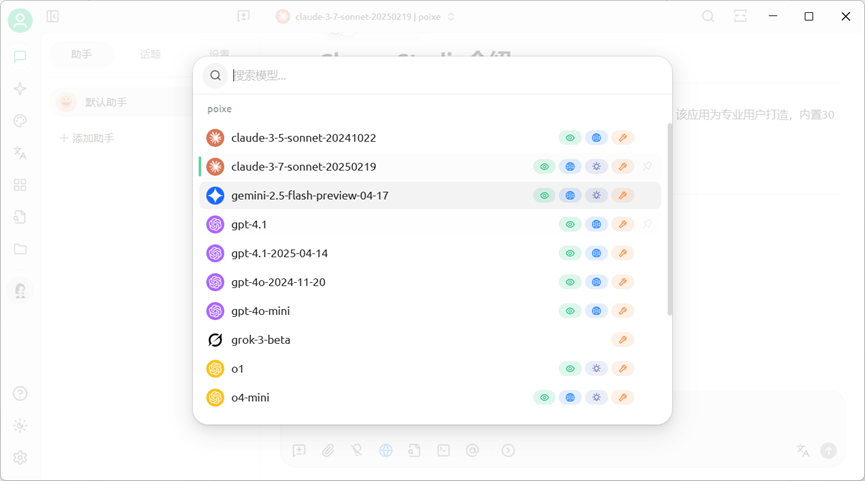Click the attachment paperclip icon
Screen dimensions: 865x481
click(x=328, y=451)
